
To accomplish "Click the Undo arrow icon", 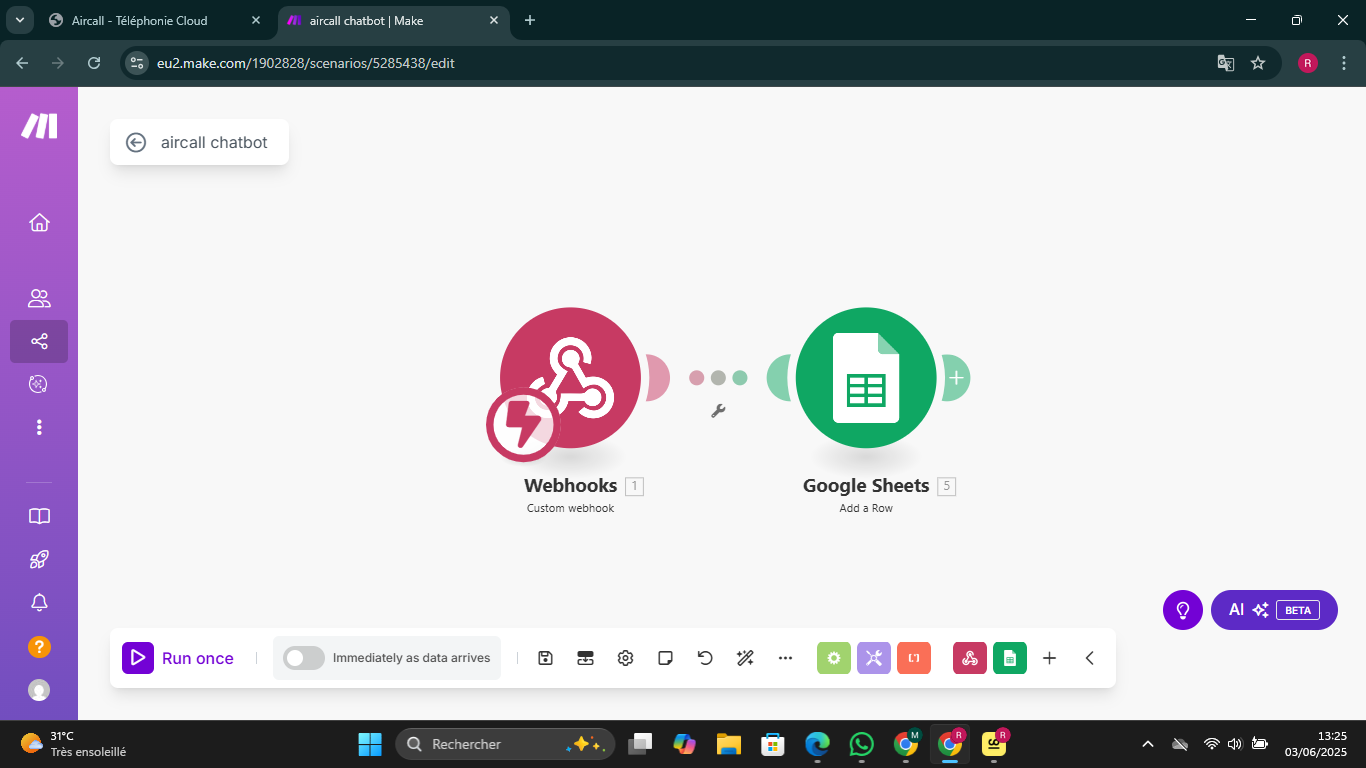I will pyautogui.click(x=705, y=658).
